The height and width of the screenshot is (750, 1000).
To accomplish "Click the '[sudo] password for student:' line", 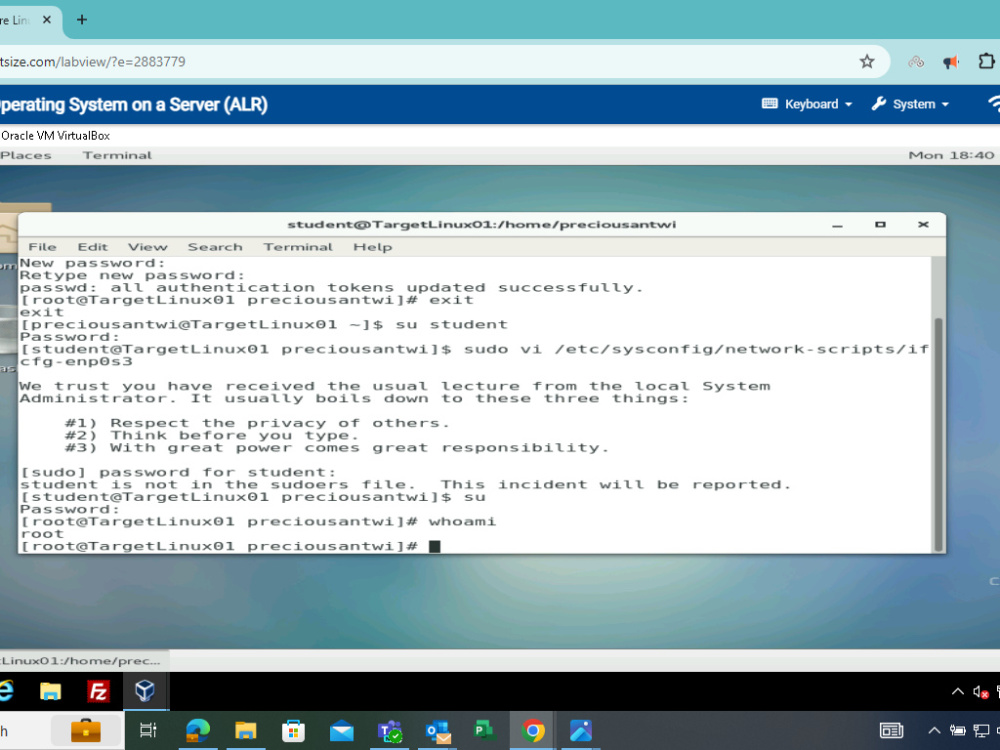I will tap(178, 473).
